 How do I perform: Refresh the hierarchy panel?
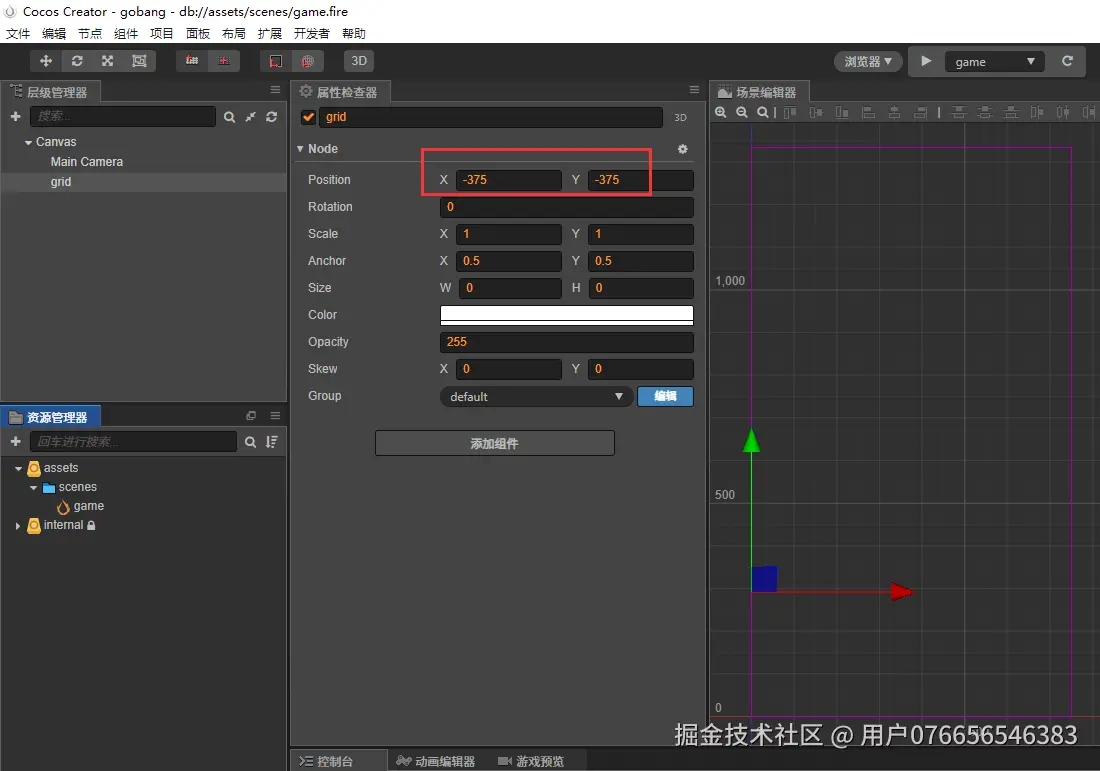tap(271, 117)
